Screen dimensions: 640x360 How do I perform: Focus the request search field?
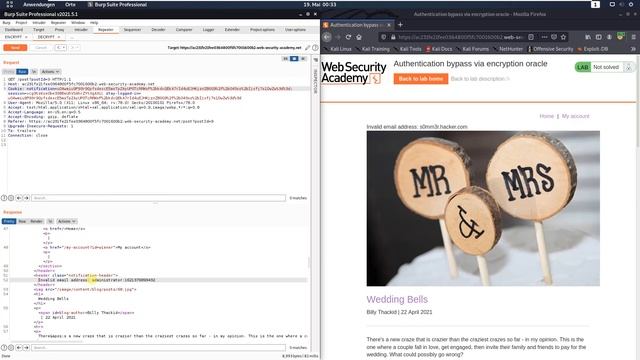point(158,198)
